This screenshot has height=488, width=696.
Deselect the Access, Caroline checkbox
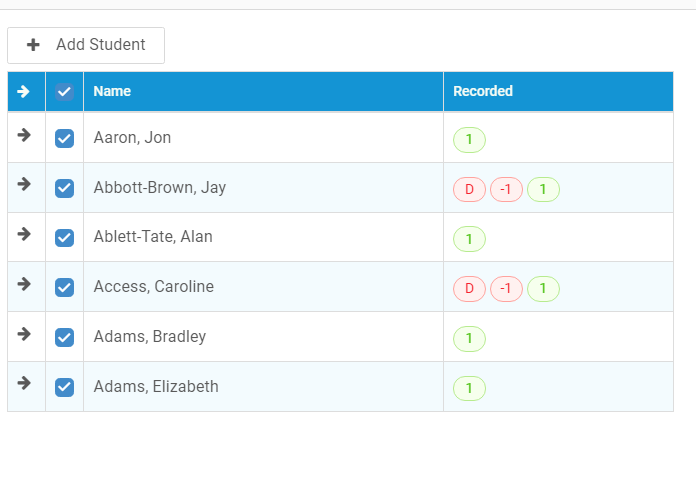64,287
